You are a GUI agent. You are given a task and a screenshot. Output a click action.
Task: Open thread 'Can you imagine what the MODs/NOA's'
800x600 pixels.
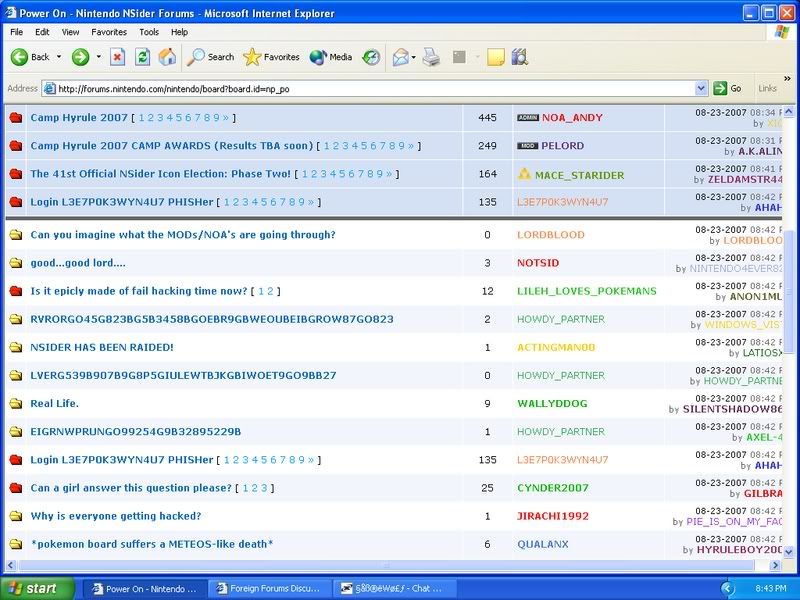tap(183, 235)
